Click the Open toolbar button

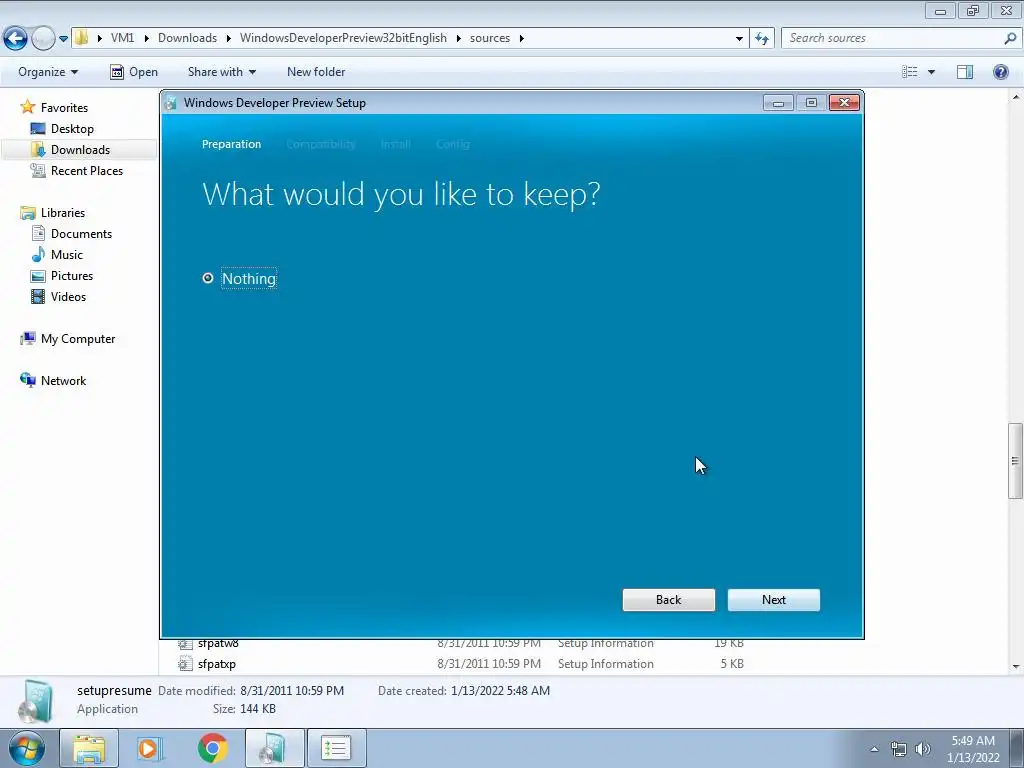click(134, 72)
